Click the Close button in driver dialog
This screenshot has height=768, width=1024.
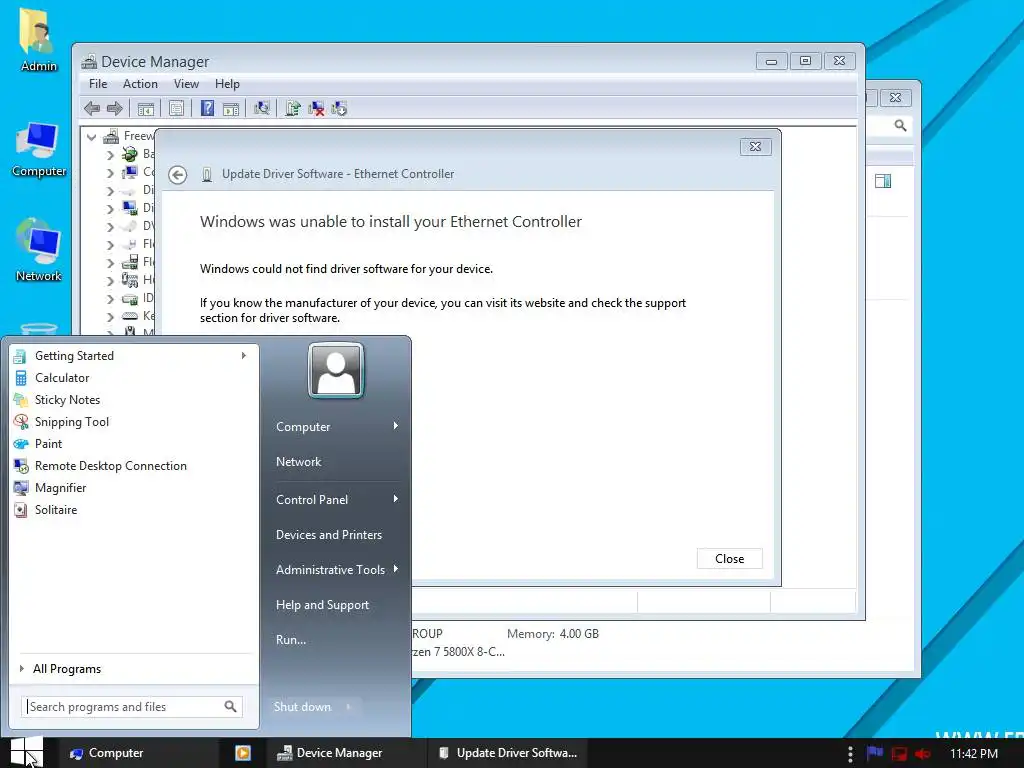pos(729,559)
